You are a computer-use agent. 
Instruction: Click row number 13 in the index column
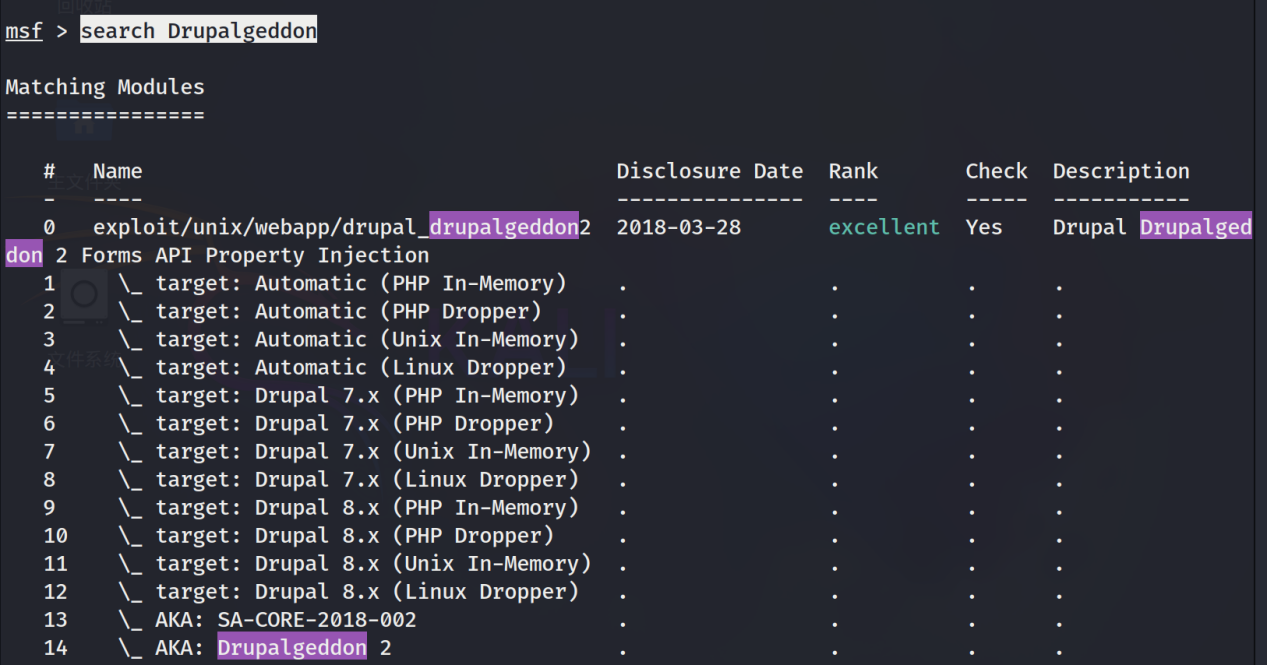[x=55, y=619]
